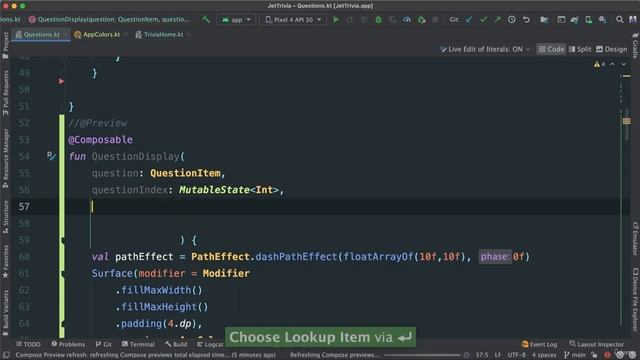Open the SDK Manager icon

[x=602, y=20]
